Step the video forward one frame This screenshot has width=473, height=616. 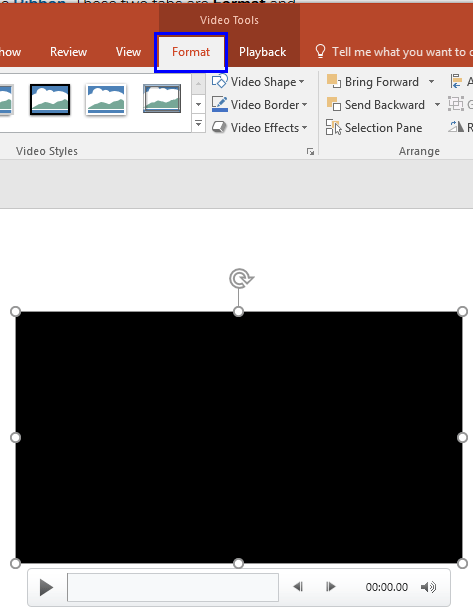(x=330, y=587)
